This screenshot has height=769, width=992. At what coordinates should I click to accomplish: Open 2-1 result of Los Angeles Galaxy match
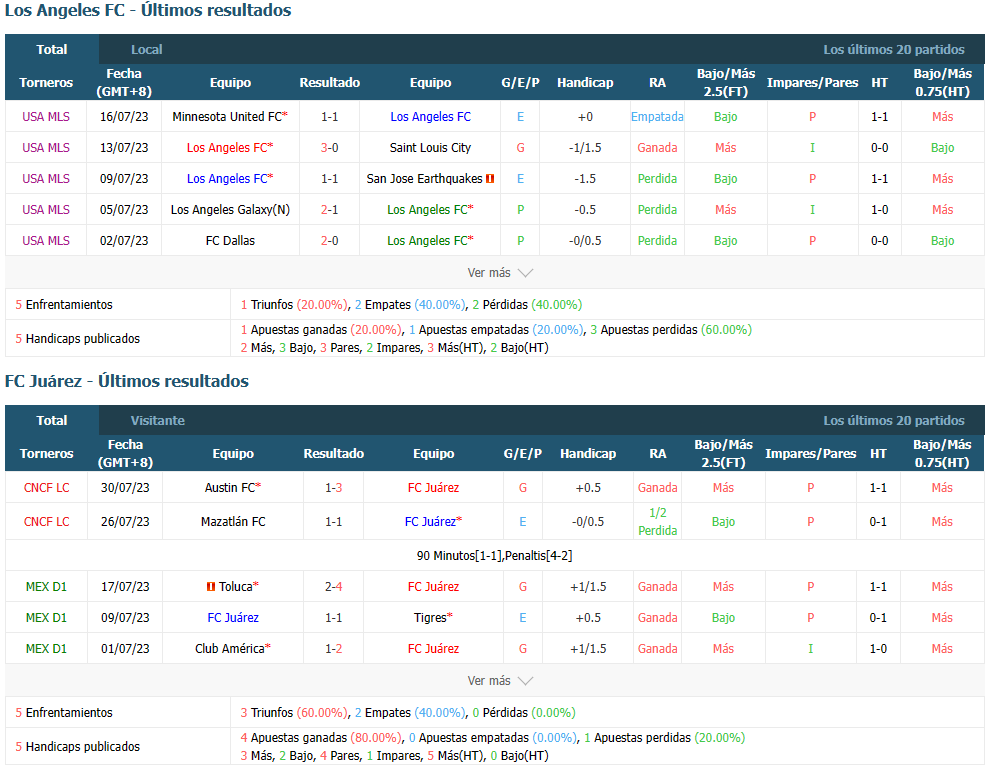click(330, 209)
